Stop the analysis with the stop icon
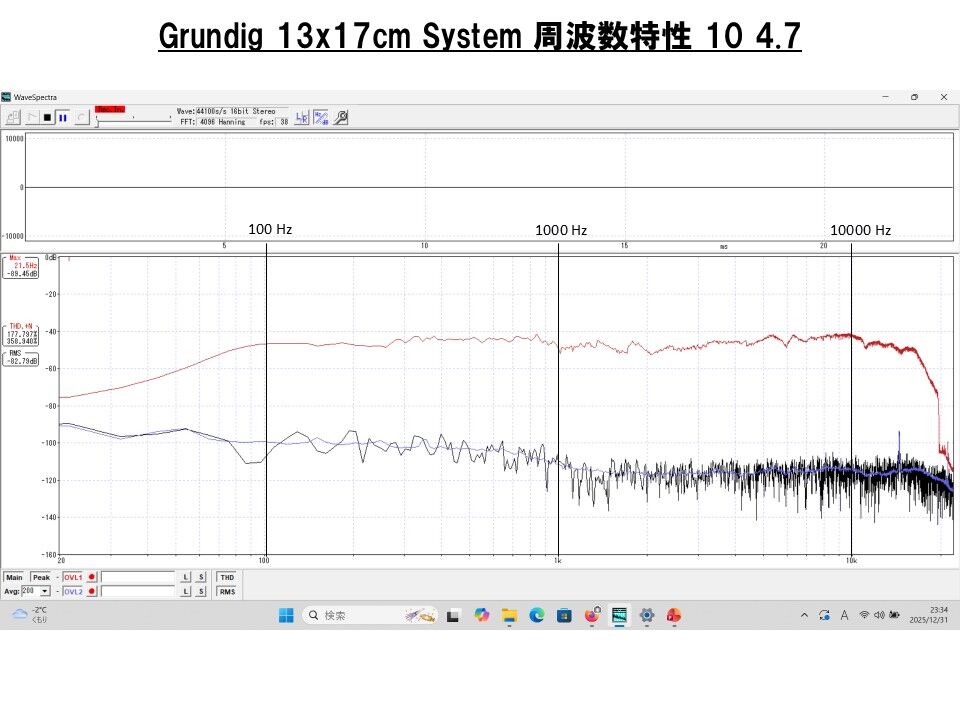Viewport: 960px width, 720px height. click(47, 117)
